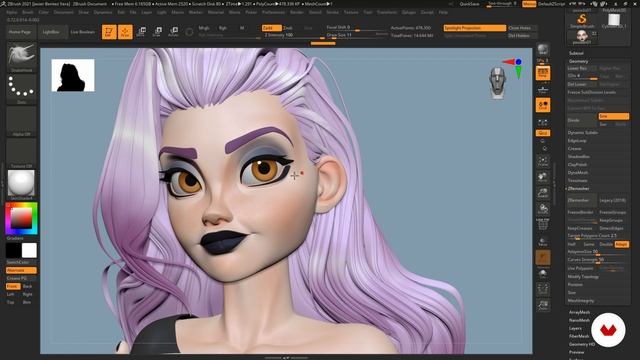The width and height of the screenshot is (640, 360).
Task: Open the Preferences menu
Action: [273, 12]
